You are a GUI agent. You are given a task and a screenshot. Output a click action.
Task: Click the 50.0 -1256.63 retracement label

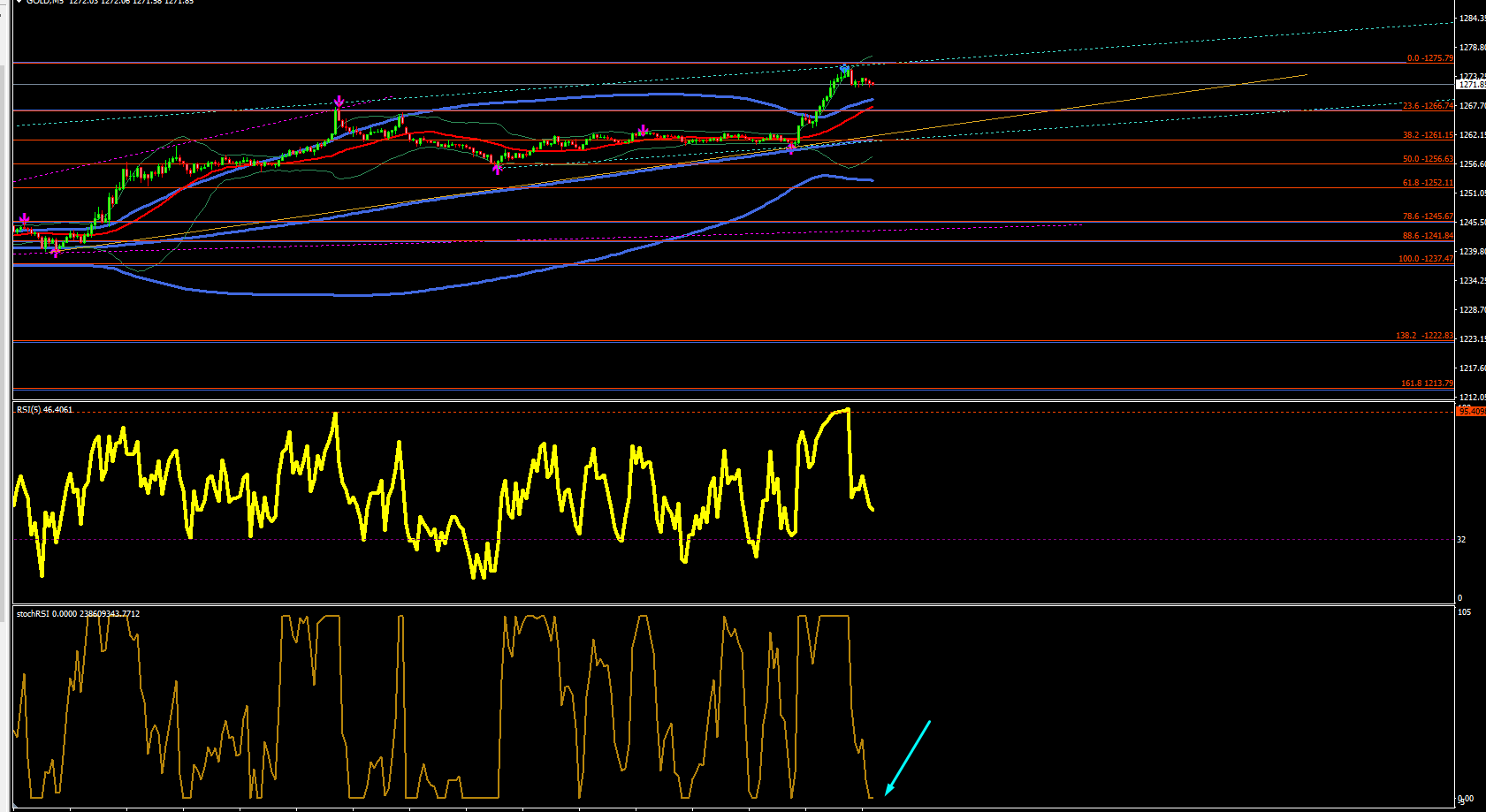(x=1428, y=159)
